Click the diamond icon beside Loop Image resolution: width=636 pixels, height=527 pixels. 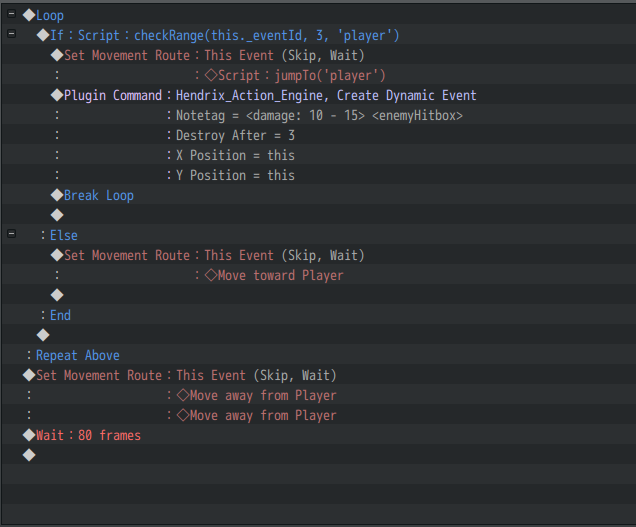click(29, 15)
